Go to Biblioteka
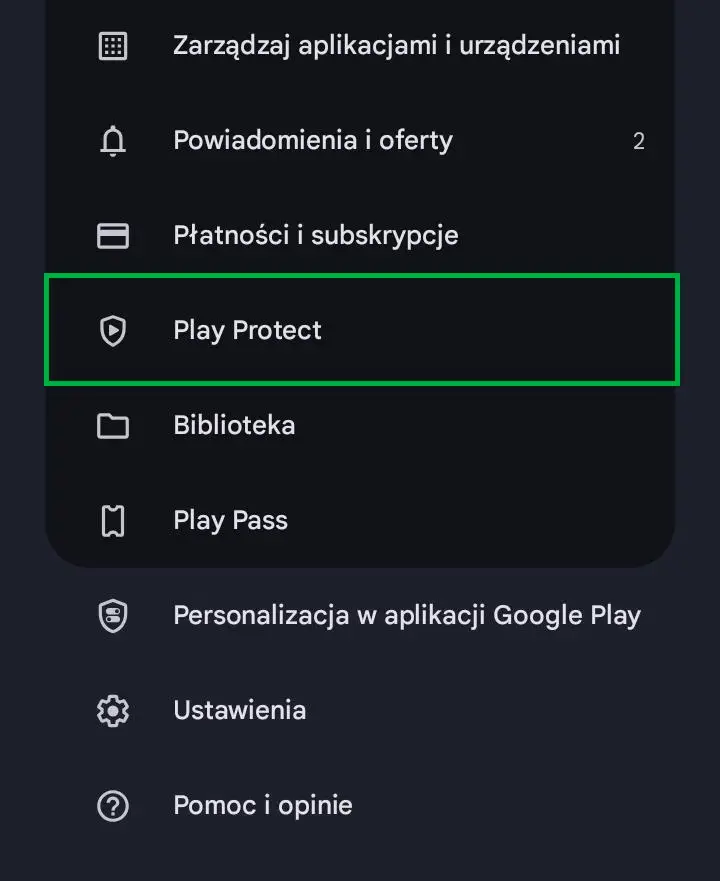 (234, 426)
